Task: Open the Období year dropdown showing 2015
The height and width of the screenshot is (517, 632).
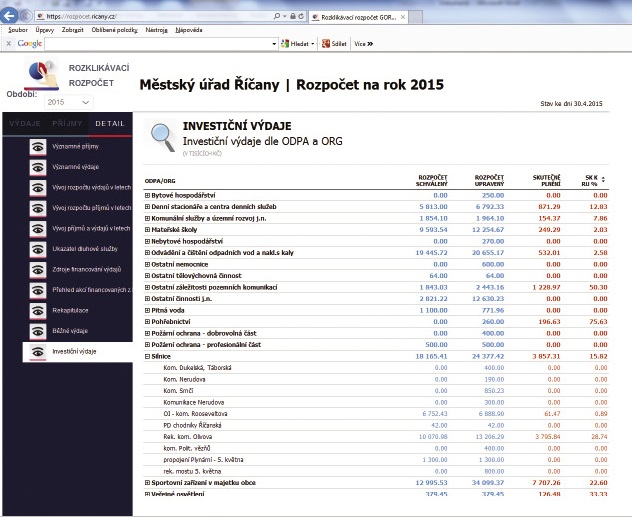Action: pyautogui.click(x=69, y=102)
